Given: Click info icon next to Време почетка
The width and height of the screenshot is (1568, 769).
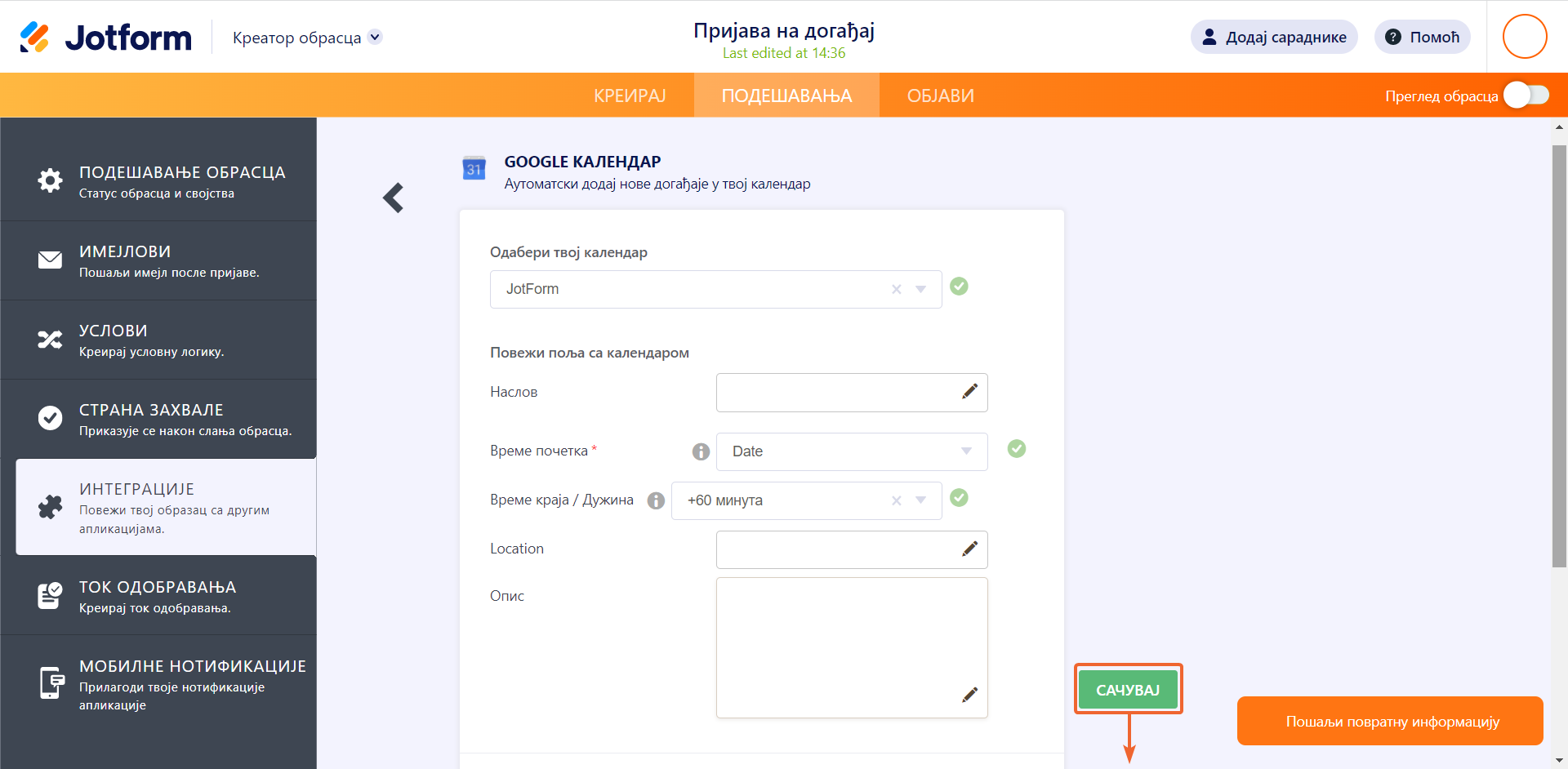Looking at the screenshot, I should pos(701,451).
